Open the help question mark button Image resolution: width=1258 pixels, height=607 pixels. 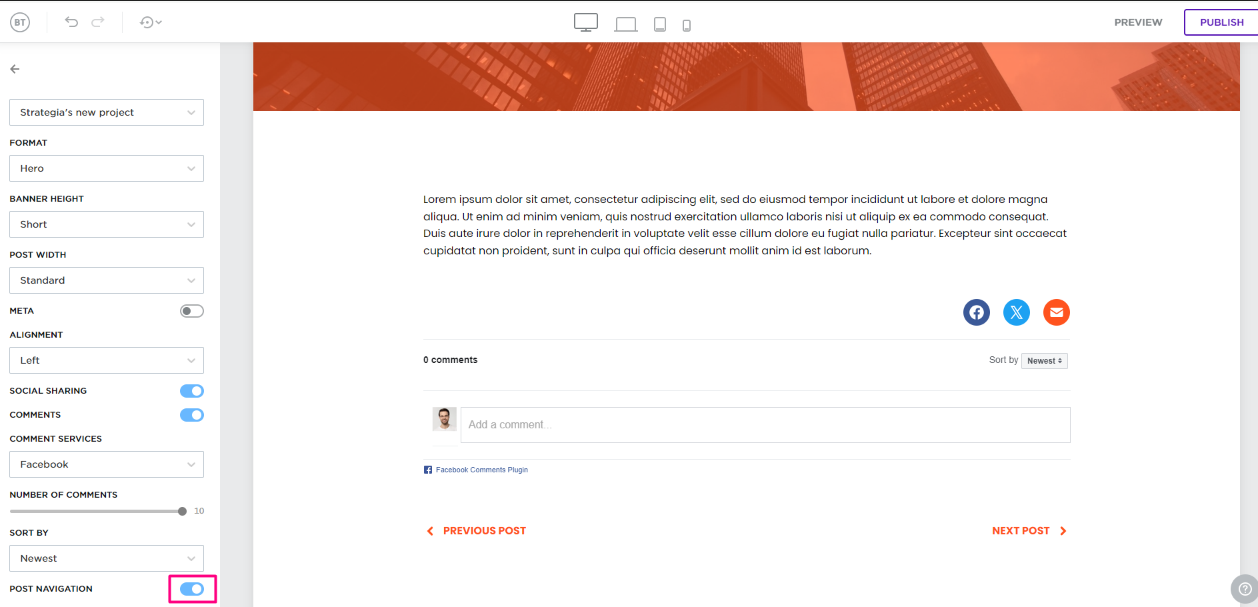click(x=1244, y=588)
